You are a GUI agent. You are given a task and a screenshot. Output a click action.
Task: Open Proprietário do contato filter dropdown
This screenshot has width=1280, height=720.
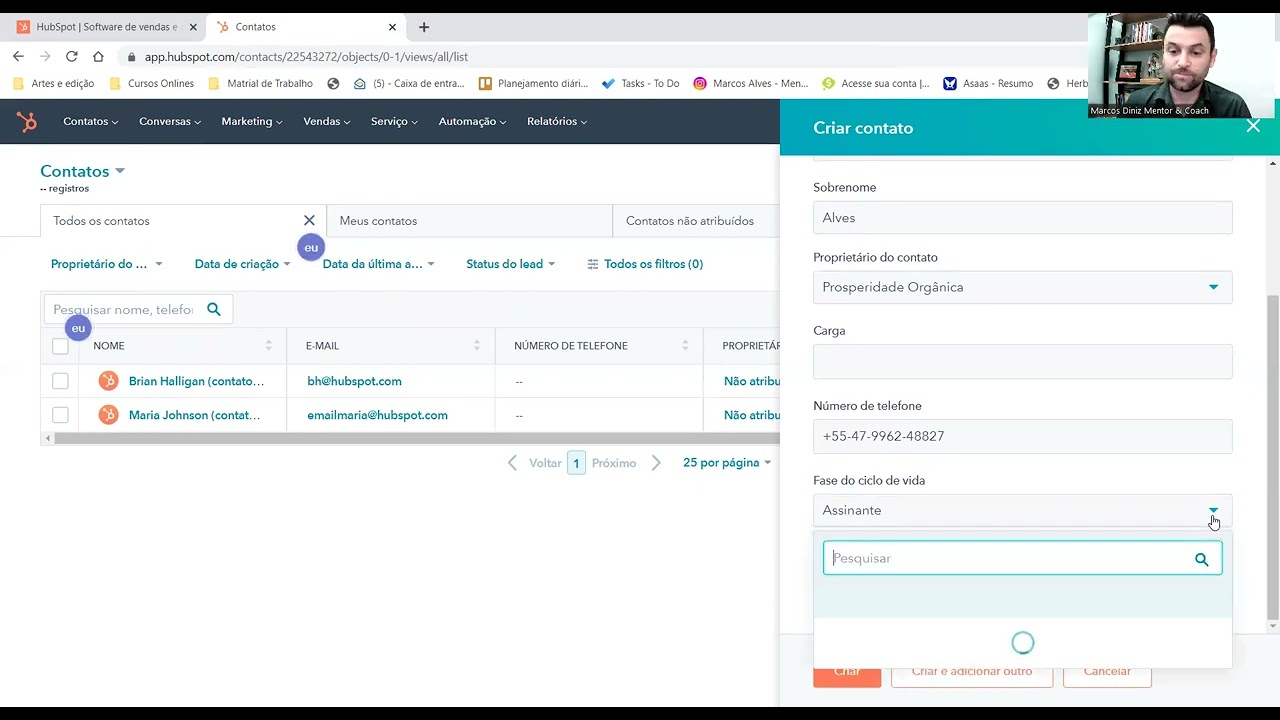click(106, 264)
